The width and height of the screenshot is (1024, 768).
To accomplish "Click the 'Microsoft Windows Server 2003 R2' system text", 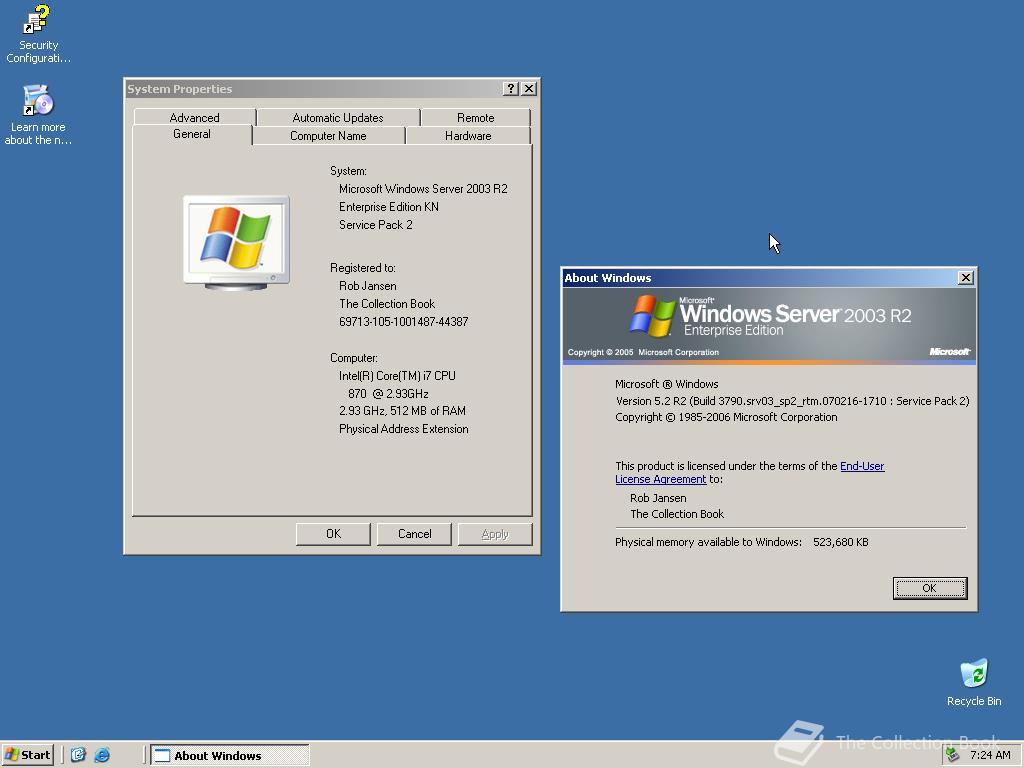I will (423, 189).
